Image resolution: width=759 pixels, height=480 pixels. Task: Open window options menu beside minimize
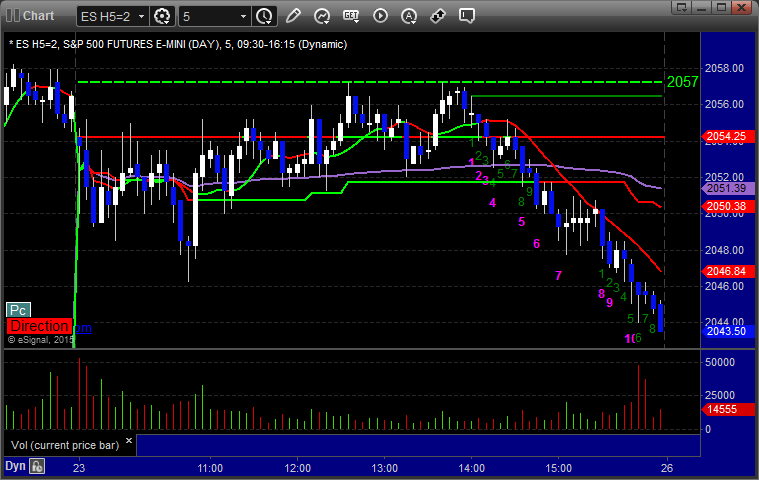pos(682,7)
